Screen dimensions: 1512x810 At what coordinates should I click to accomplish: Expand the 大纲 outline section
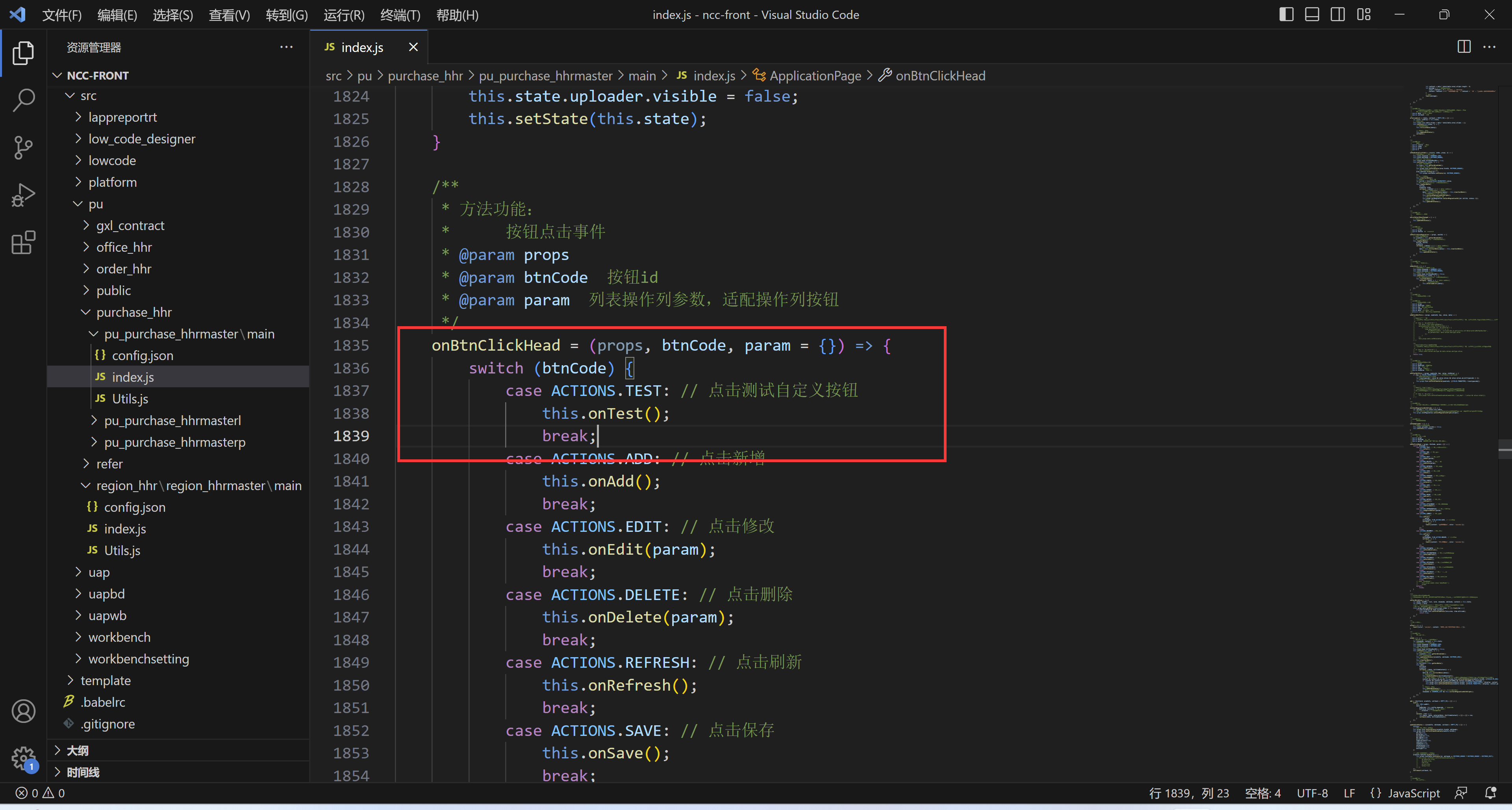pos(77,750)
